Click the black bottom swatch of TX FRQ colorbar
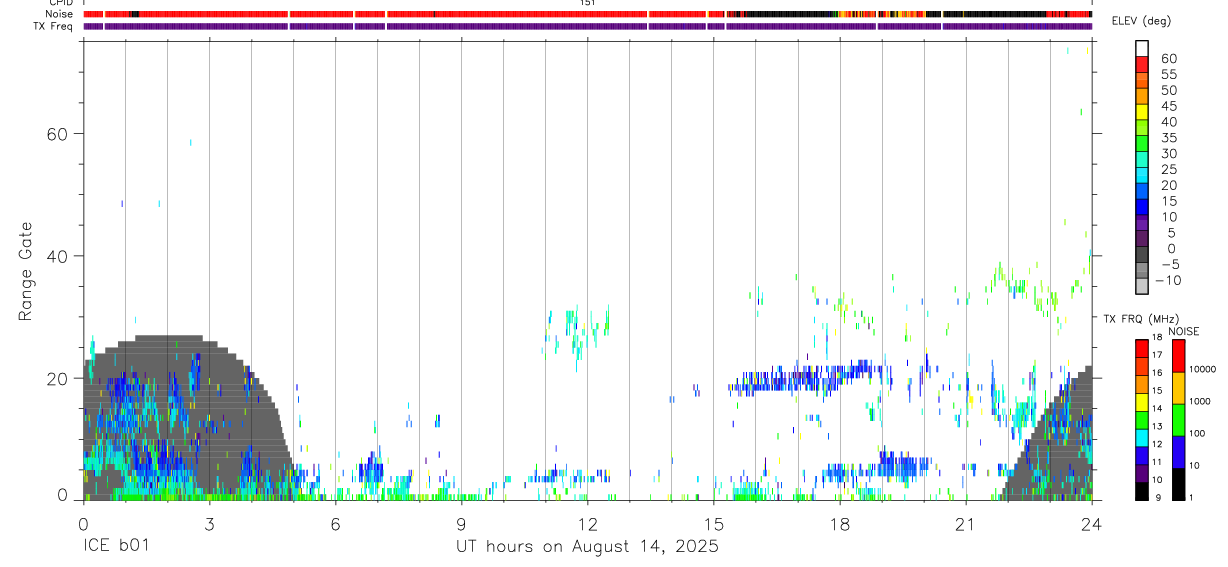1228x567 pixels. (1142, 491)
